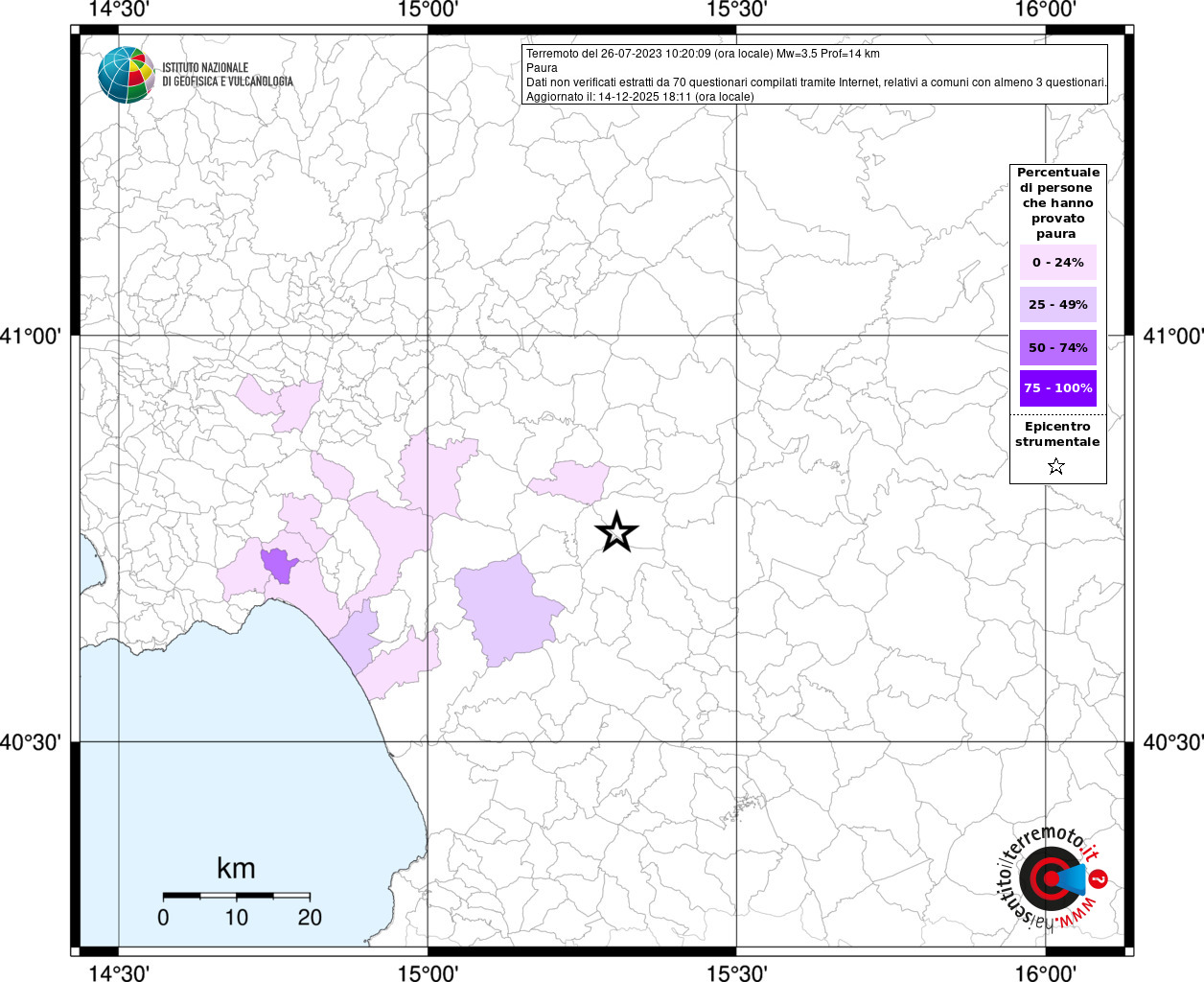The image size is (1204, 982).
Task: Click the 'Aggiornato il: 14-12-2025' line
Action: pyautogui.click(x=640, y=97)
